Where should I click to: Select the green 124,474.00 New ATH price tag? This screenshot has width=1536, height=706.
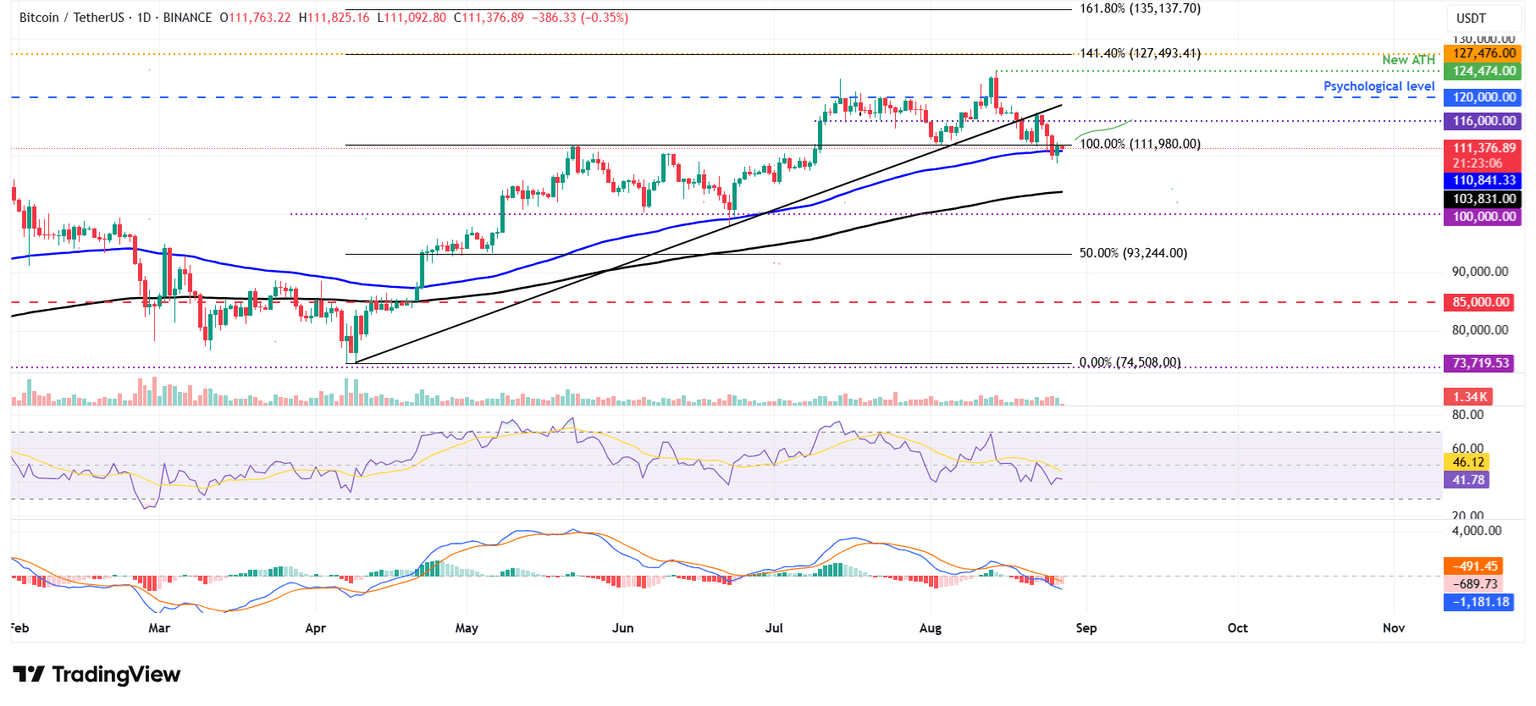click(1480, 71)
